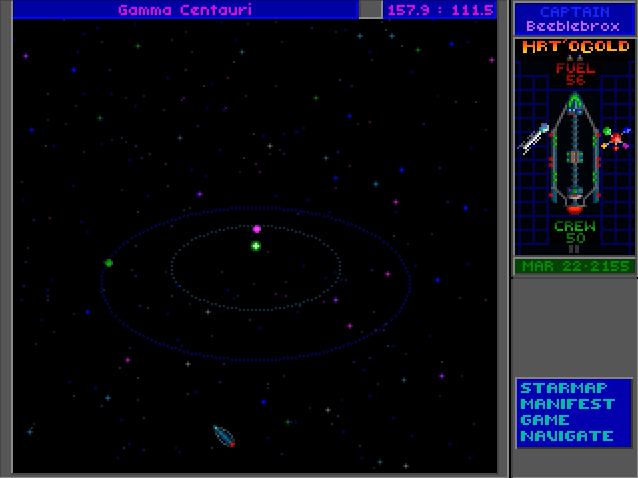
Task: Click the MAR 22·2155 date display
Action: (x=575, y=266)
